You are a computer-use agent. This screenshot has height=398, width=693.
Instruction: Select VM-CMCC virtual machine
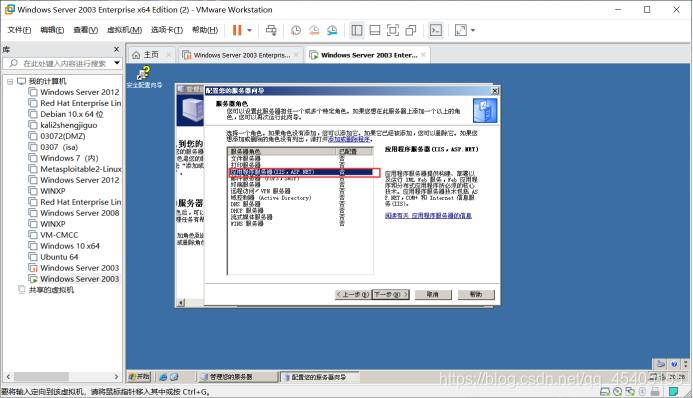[x=59, y=235]
